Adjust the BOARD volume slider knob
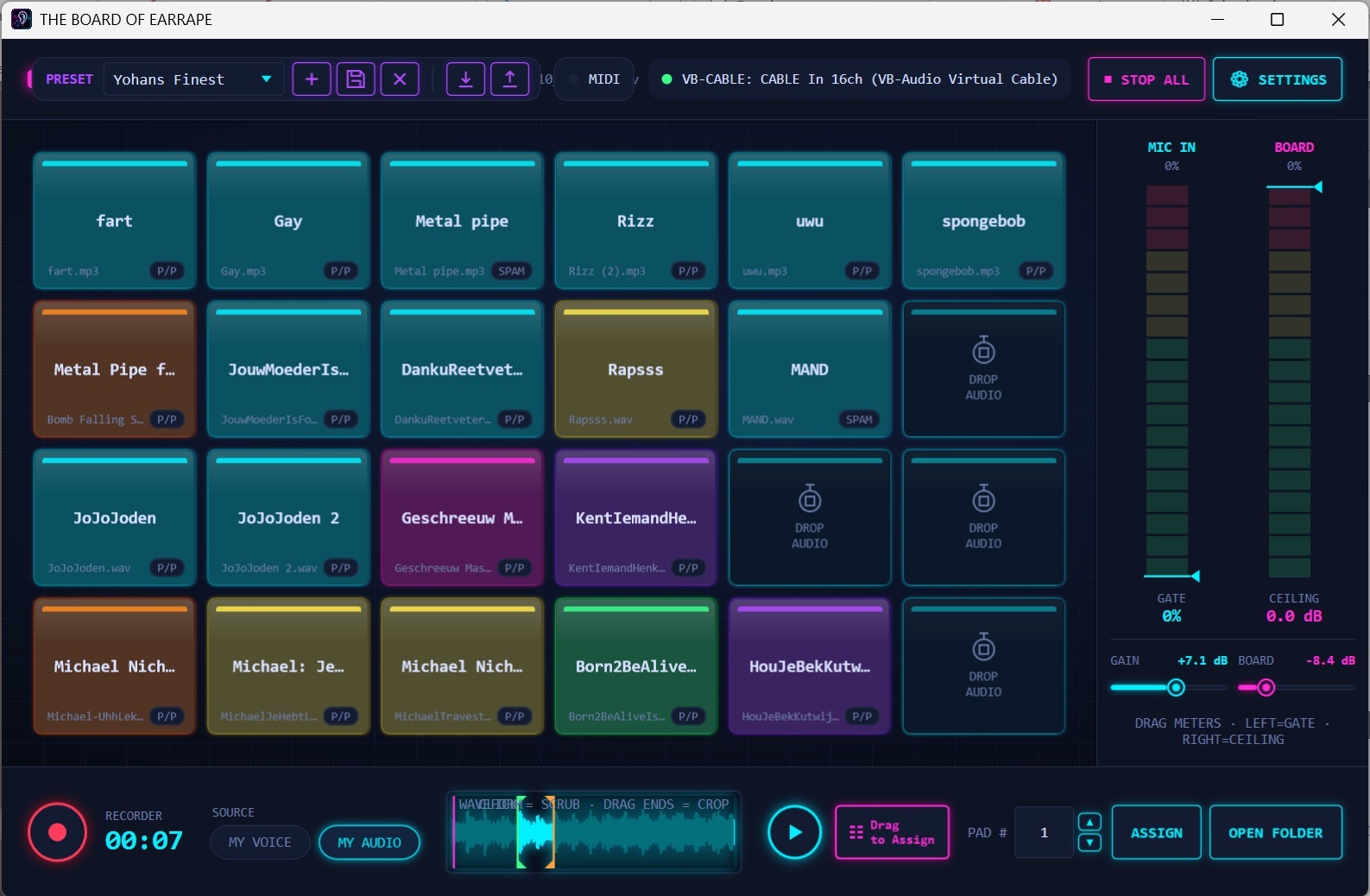Image resolution: width=1370 pixels, height=896 pixels. 1266,687
